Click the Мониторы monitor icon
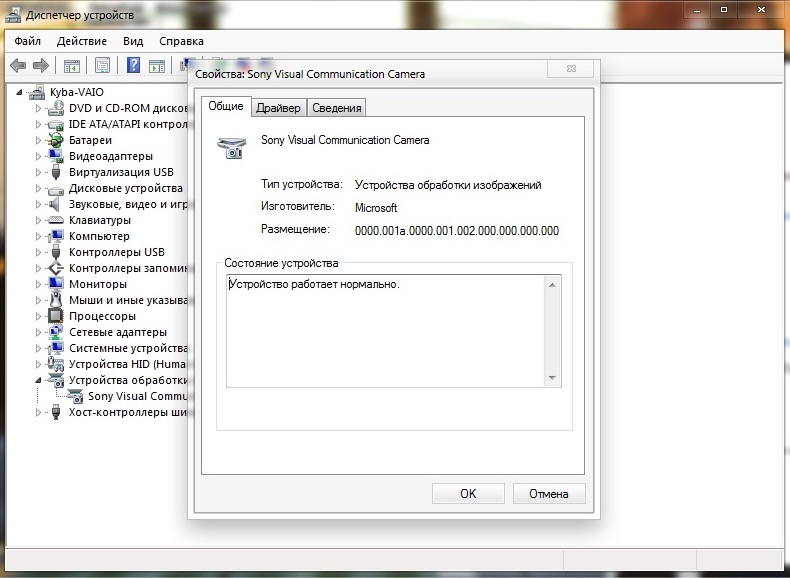 tap(56, 284)
